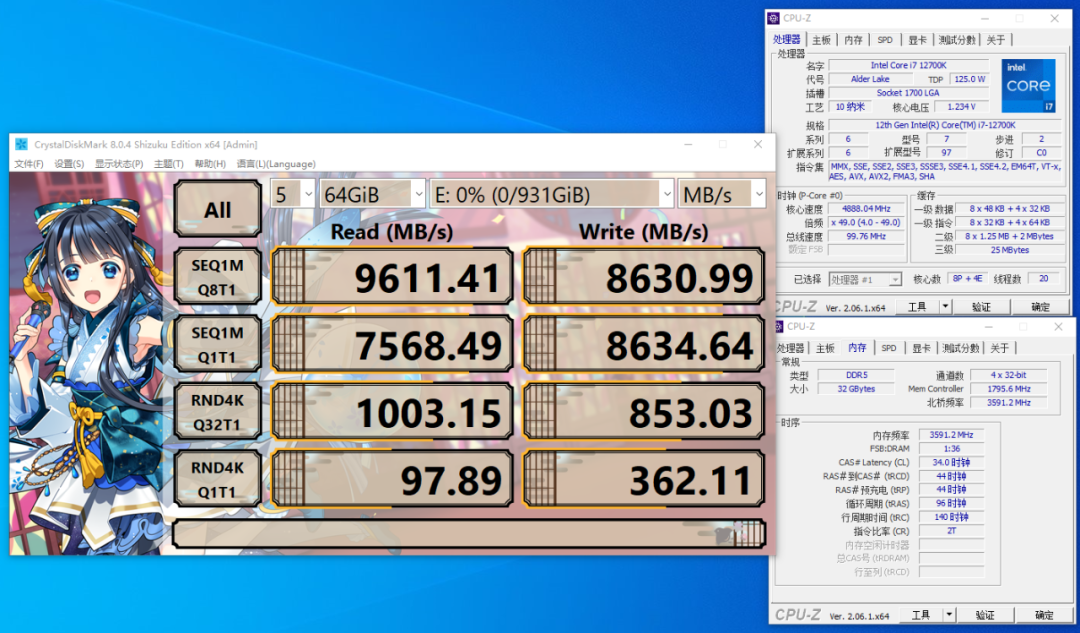Start the RND4K Q32T1 test
The image size is (1080, 633).
click(218, 410)
